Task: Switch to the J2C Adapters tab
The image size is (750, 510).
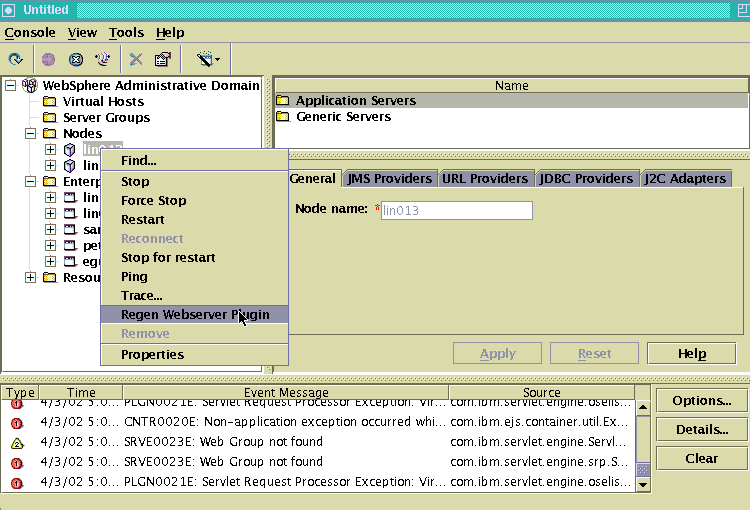Action: pyautogui.click(x=685, y=178)
